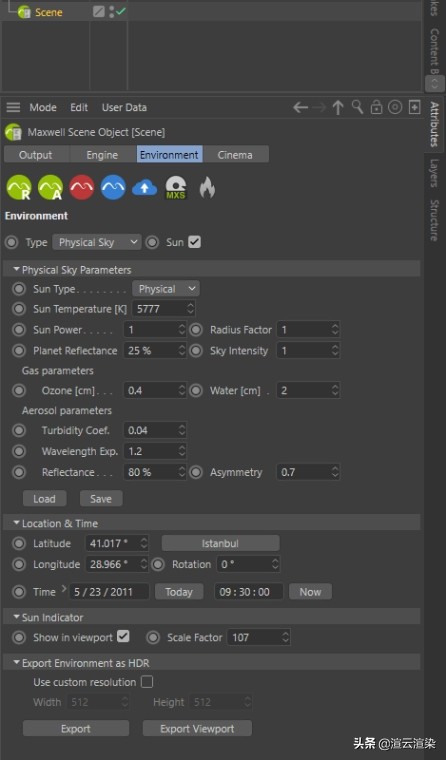Click the Save button
Viewport: 446px width, 760px height.
(x=101, y=498)
